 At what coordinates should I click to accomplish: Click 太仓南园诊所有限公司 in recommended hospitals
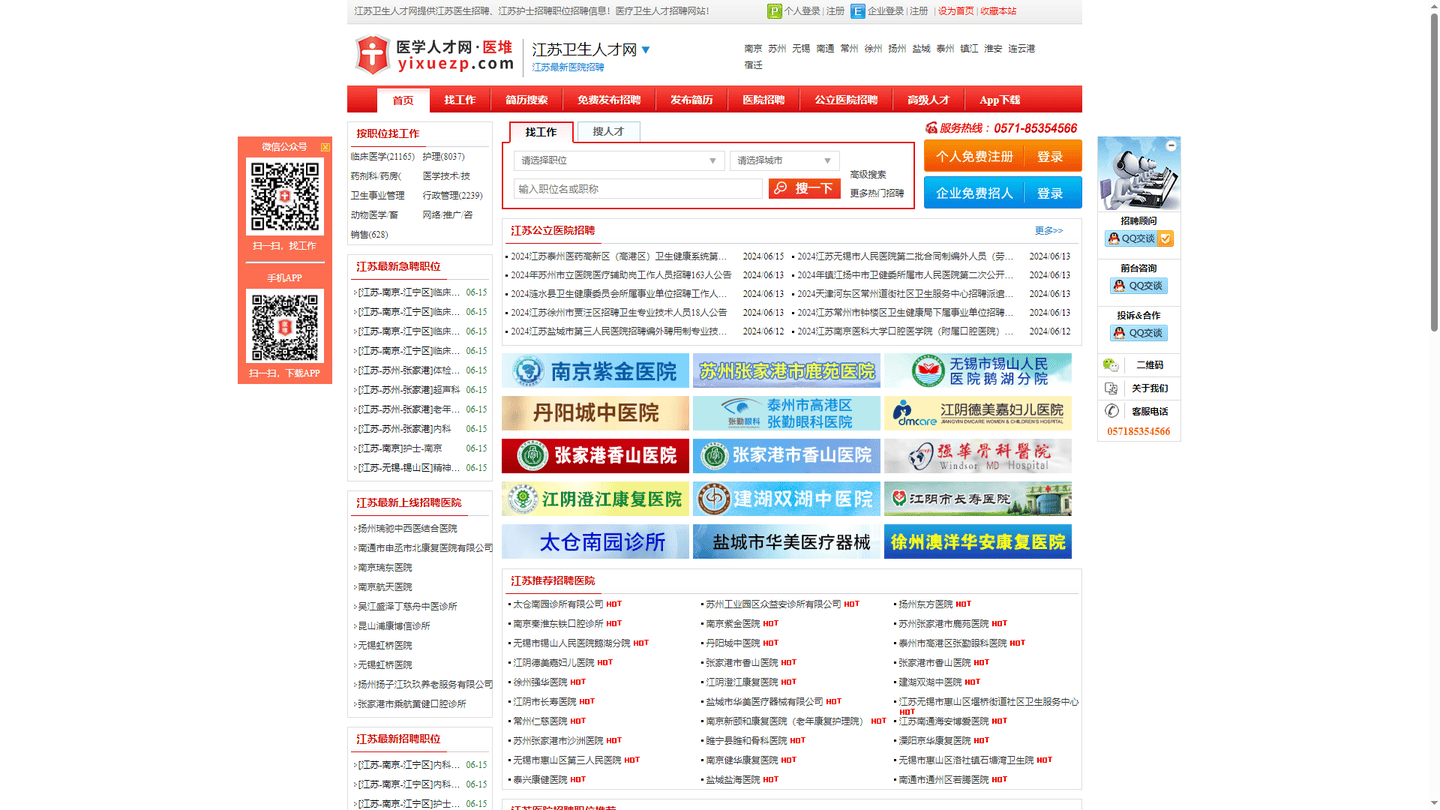558,604
